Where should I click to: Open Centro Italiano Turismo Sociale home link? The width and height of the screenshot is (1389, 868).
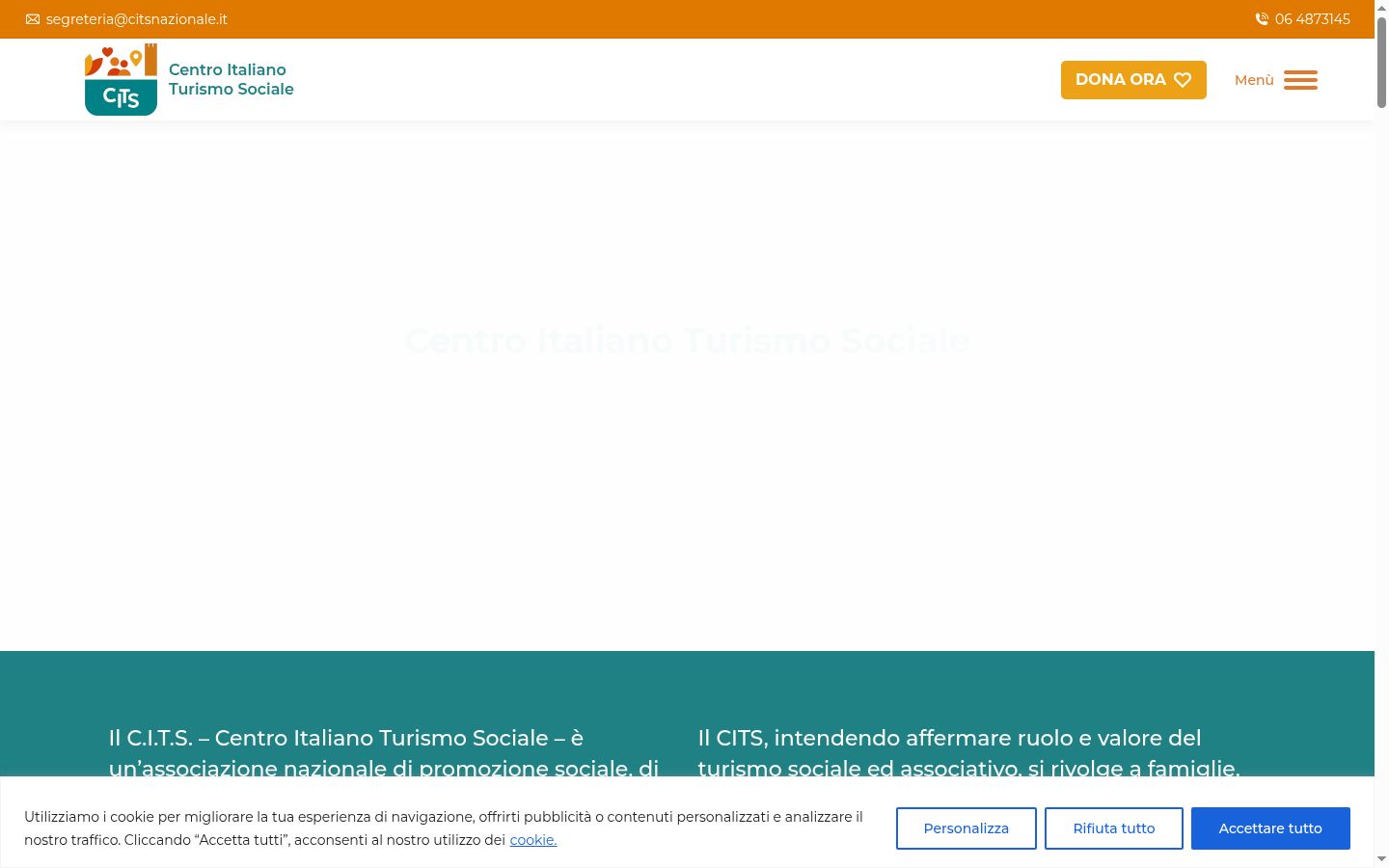pos(231,79)
